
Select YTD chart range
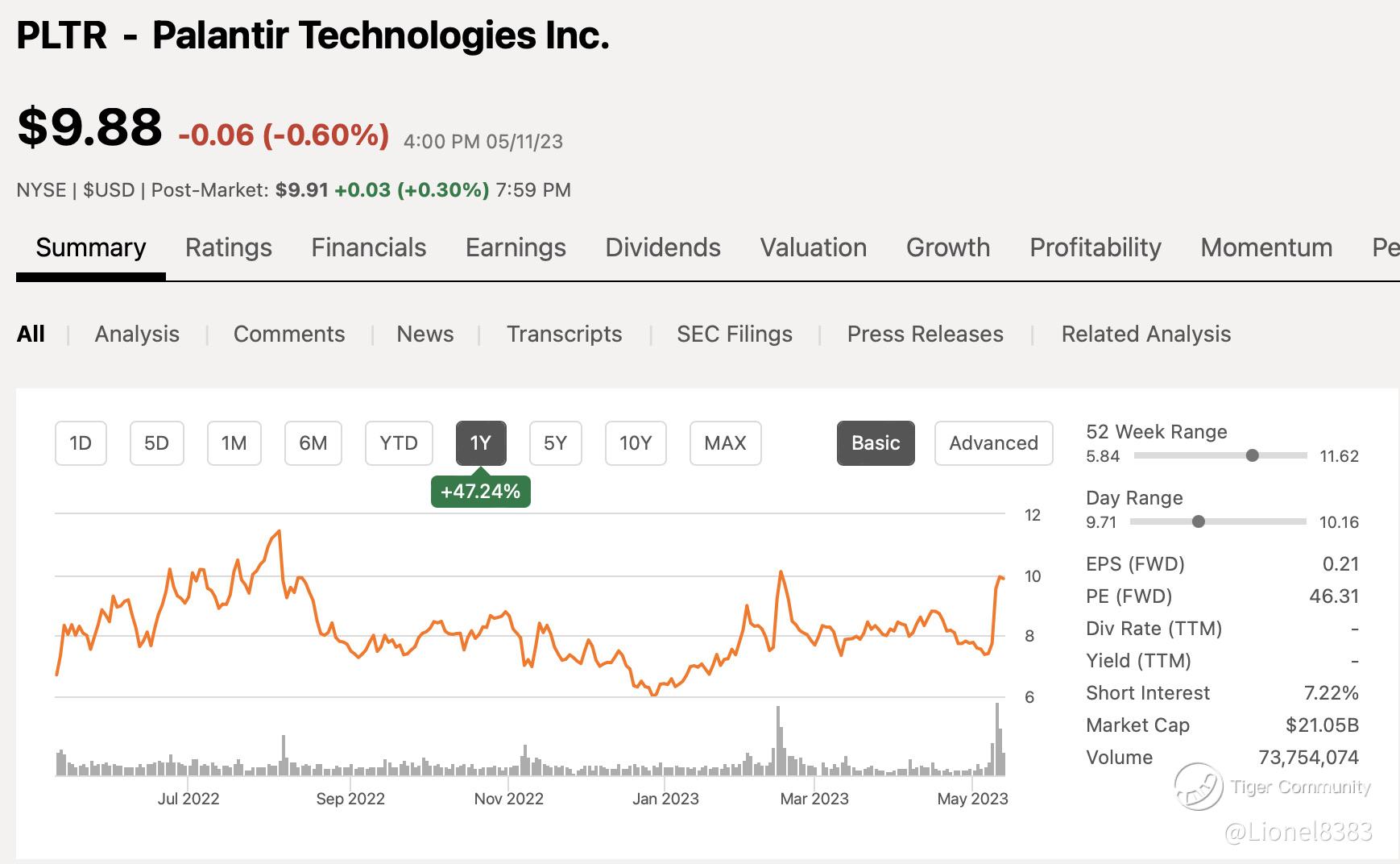[399, 443]
